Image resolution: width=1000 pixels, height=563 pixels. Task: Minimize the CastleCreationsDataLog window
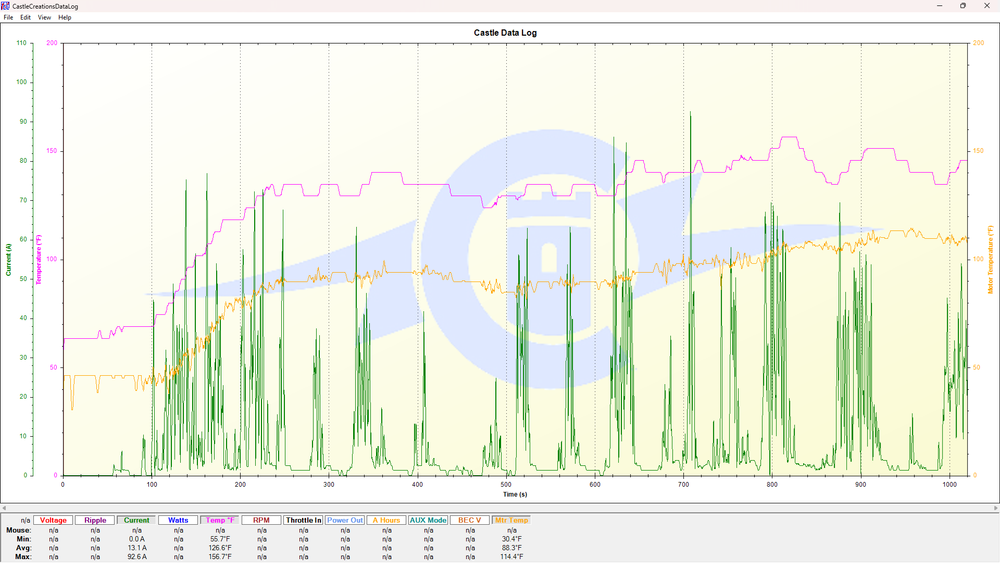(x=939, y=6)
